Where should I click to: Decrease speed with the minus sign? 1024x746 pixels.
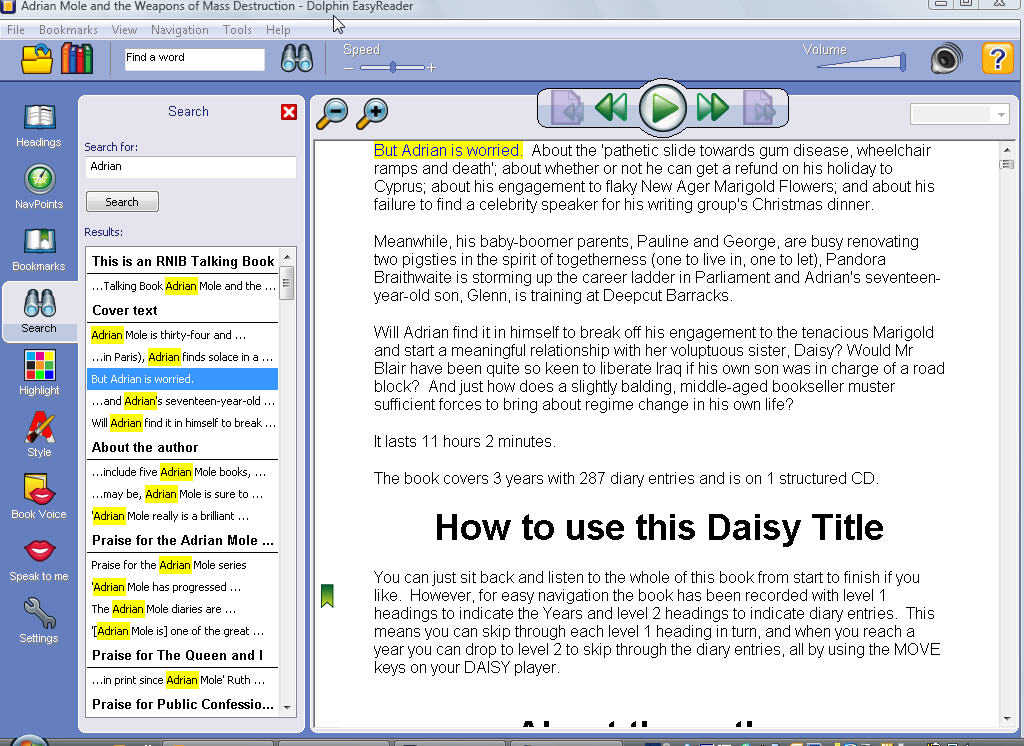(x=349, y=68)
